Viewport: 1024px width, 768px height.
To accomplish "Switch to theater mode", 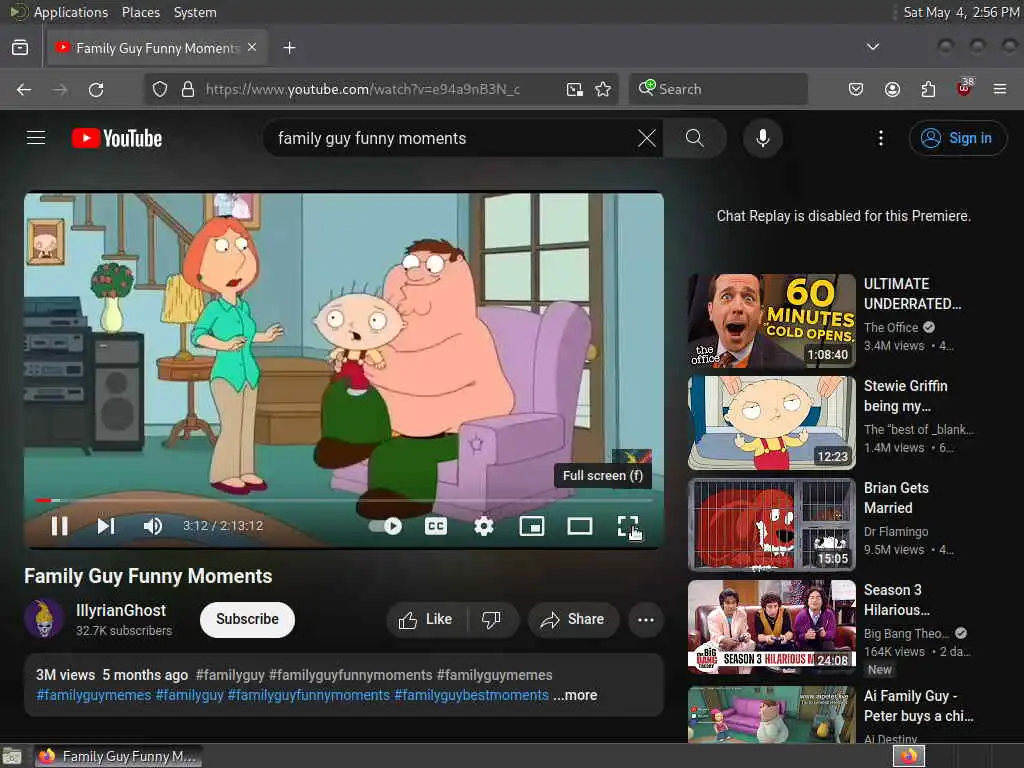I will [579, 526].
